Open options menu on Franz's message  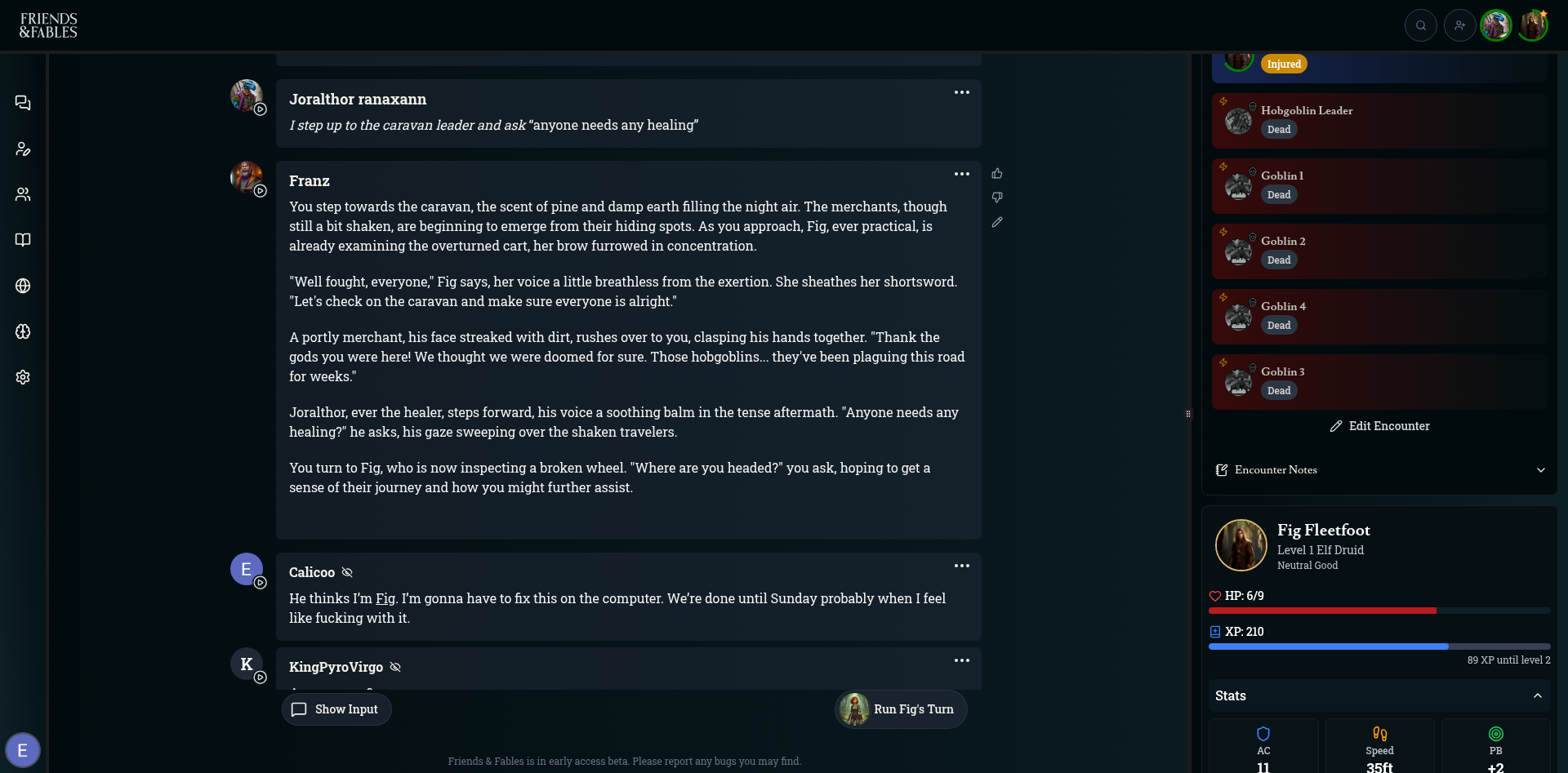coord(962,174)
